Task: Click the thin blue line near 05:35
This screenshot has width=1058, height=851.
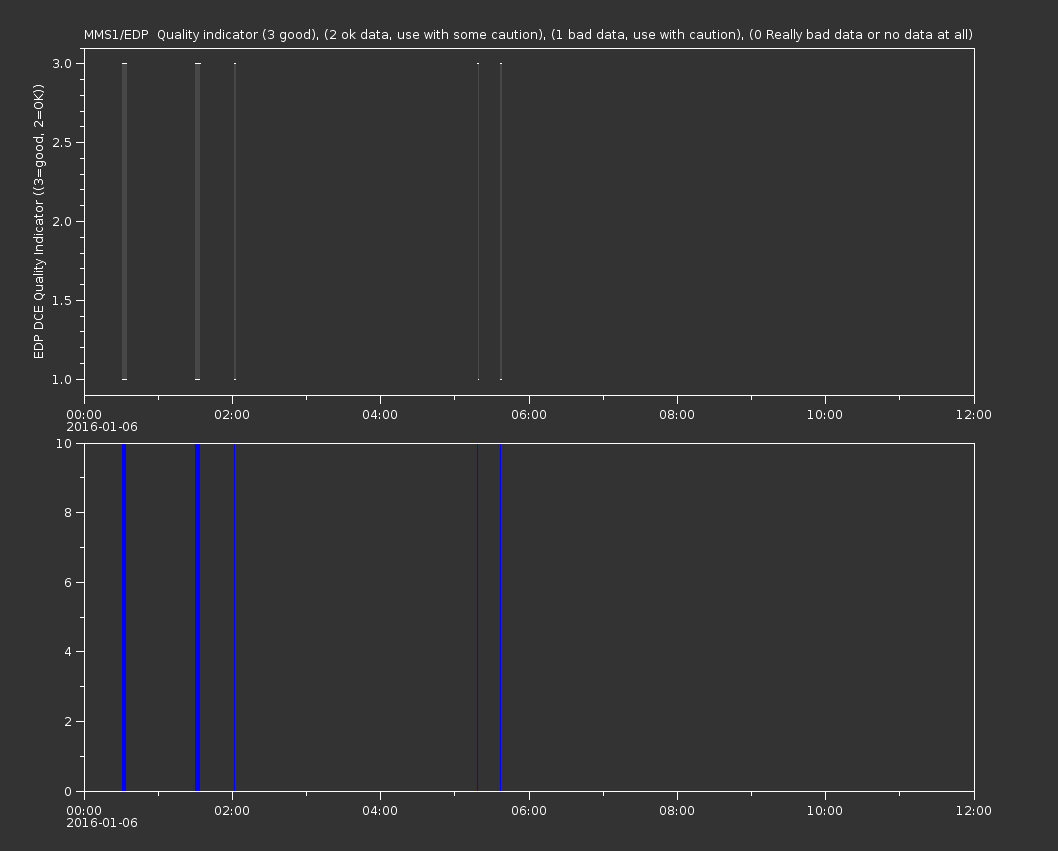Action: point(501,617)
